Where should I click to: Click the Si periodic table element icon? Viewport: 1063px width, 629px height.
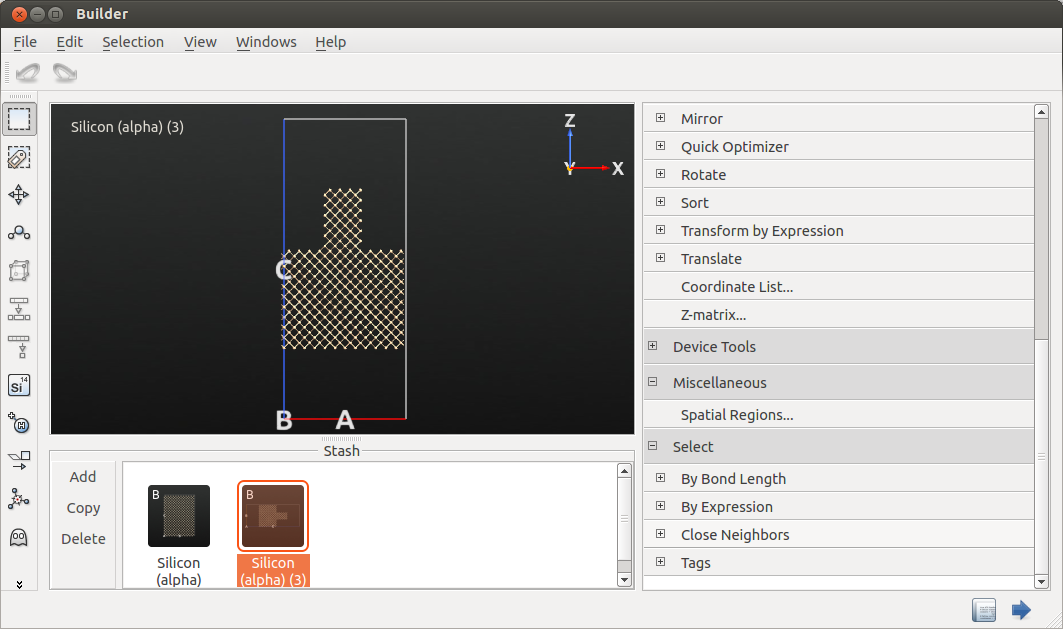(x=19, y=385)
